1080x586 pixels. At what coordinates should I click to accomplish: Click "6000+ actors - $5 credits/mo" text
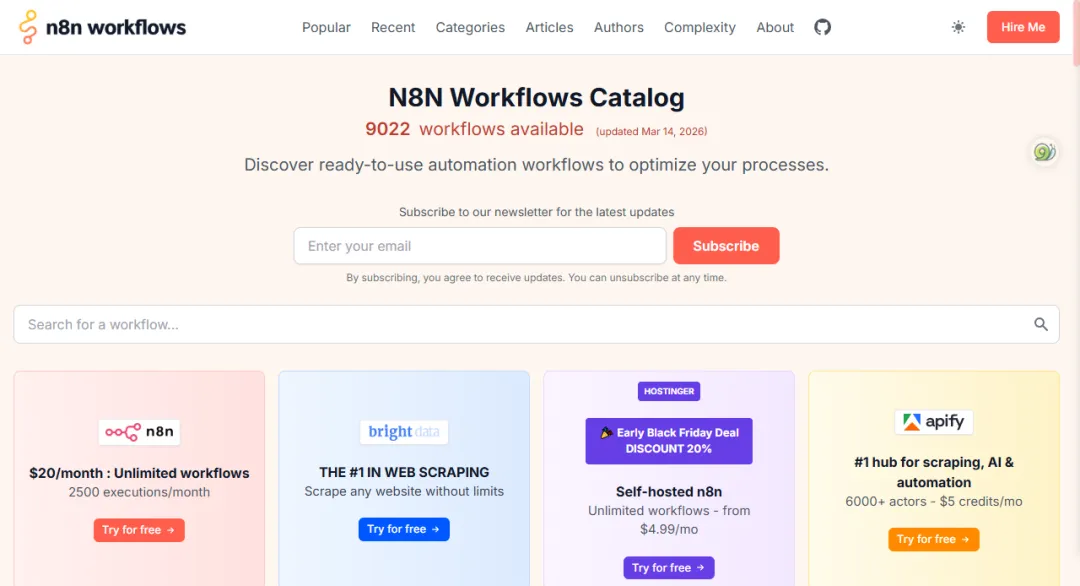(x=933, y=502)
